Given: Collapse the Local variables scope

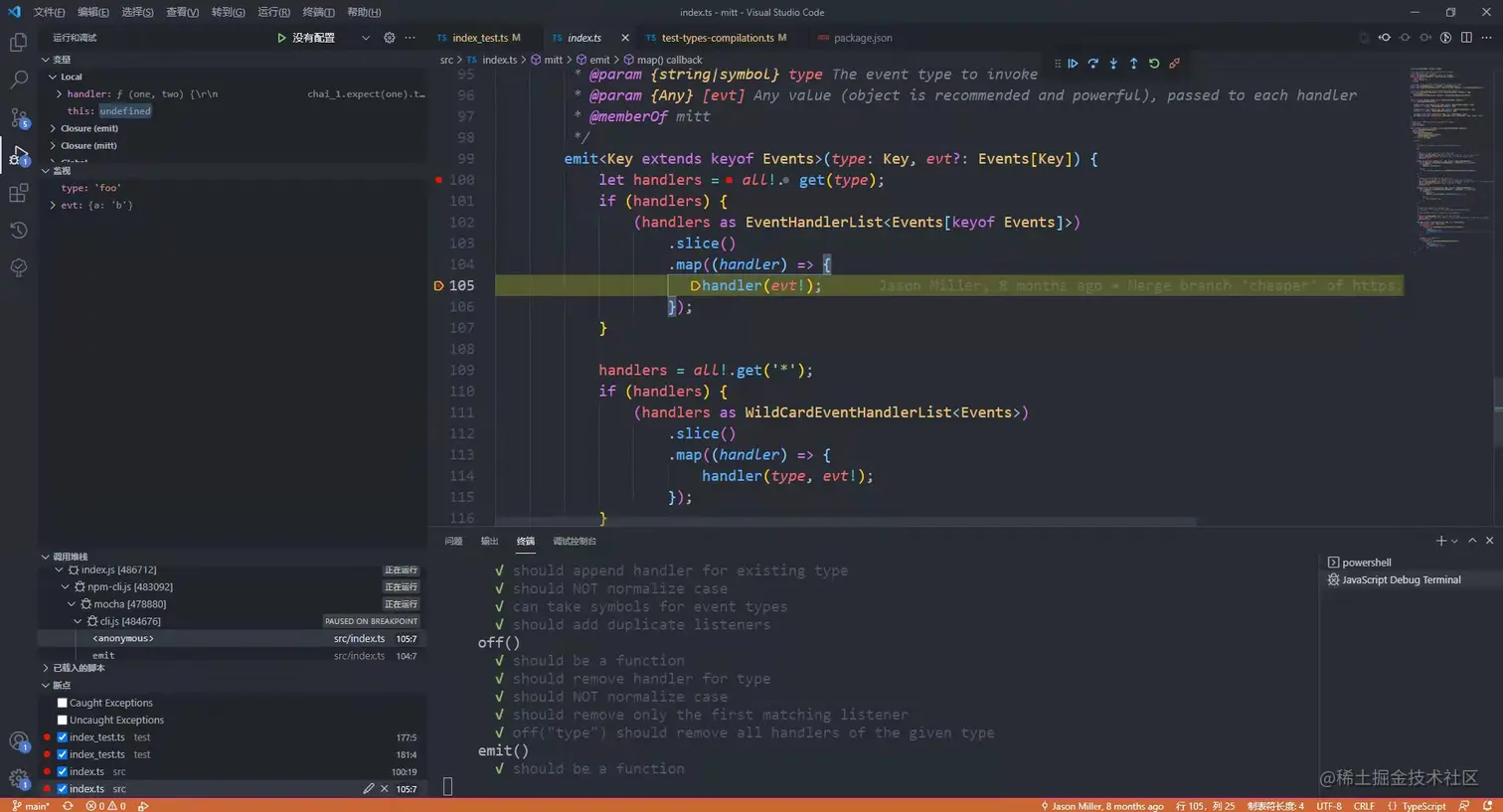Looking at the screenshot, I should (53, 77).
